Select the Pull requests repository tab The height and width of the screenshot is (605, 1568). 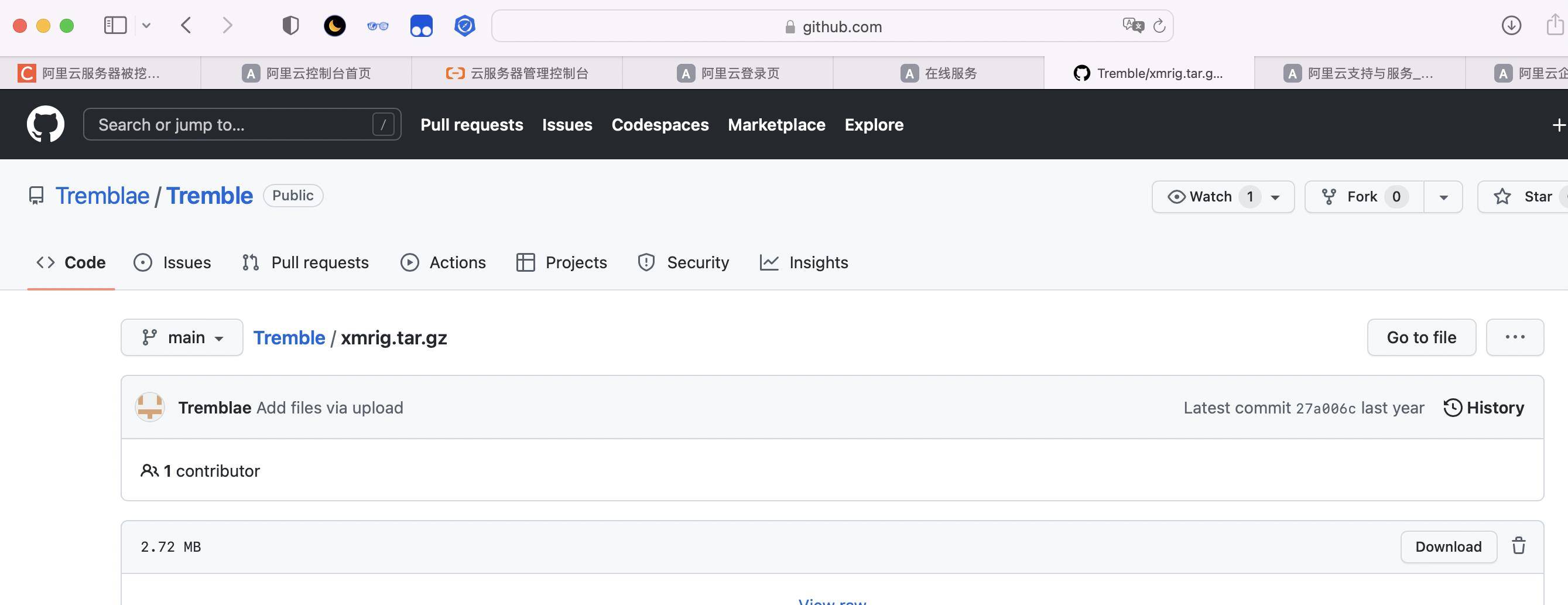[305, 262]
